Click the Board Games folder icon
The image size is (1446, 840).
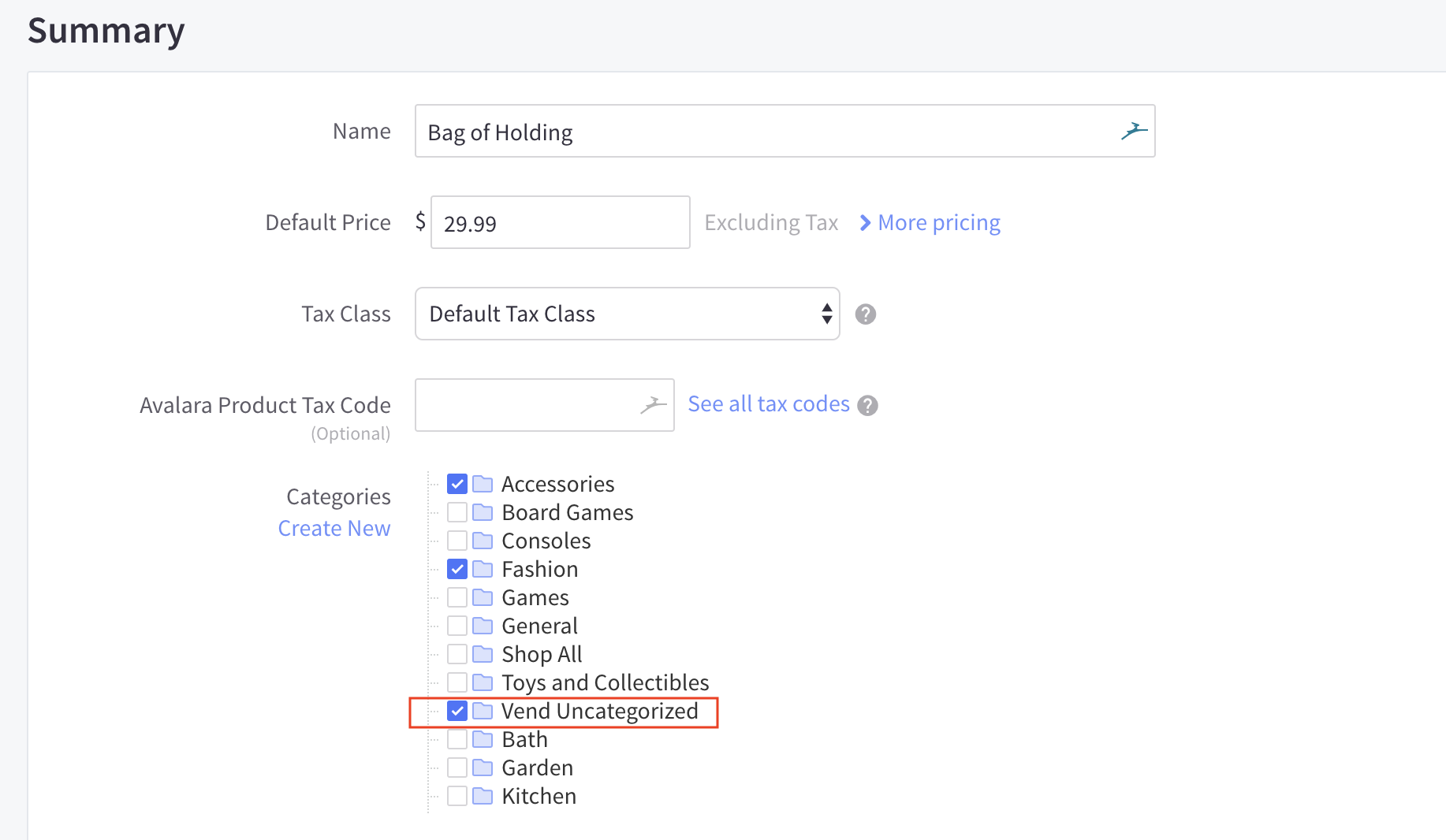pyautogui.click(x=483, y=512)
